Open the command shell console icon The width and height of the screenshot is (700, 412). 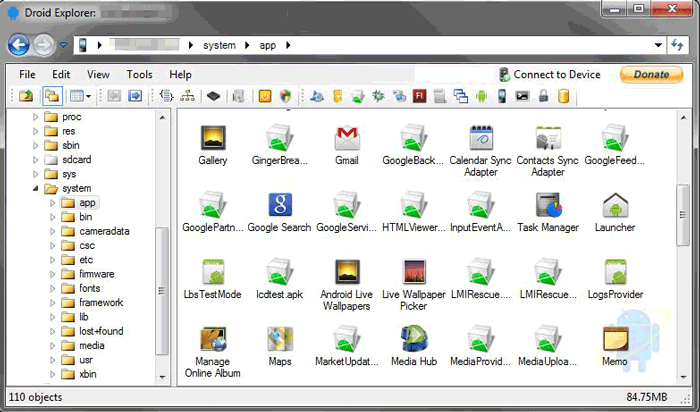522,96
